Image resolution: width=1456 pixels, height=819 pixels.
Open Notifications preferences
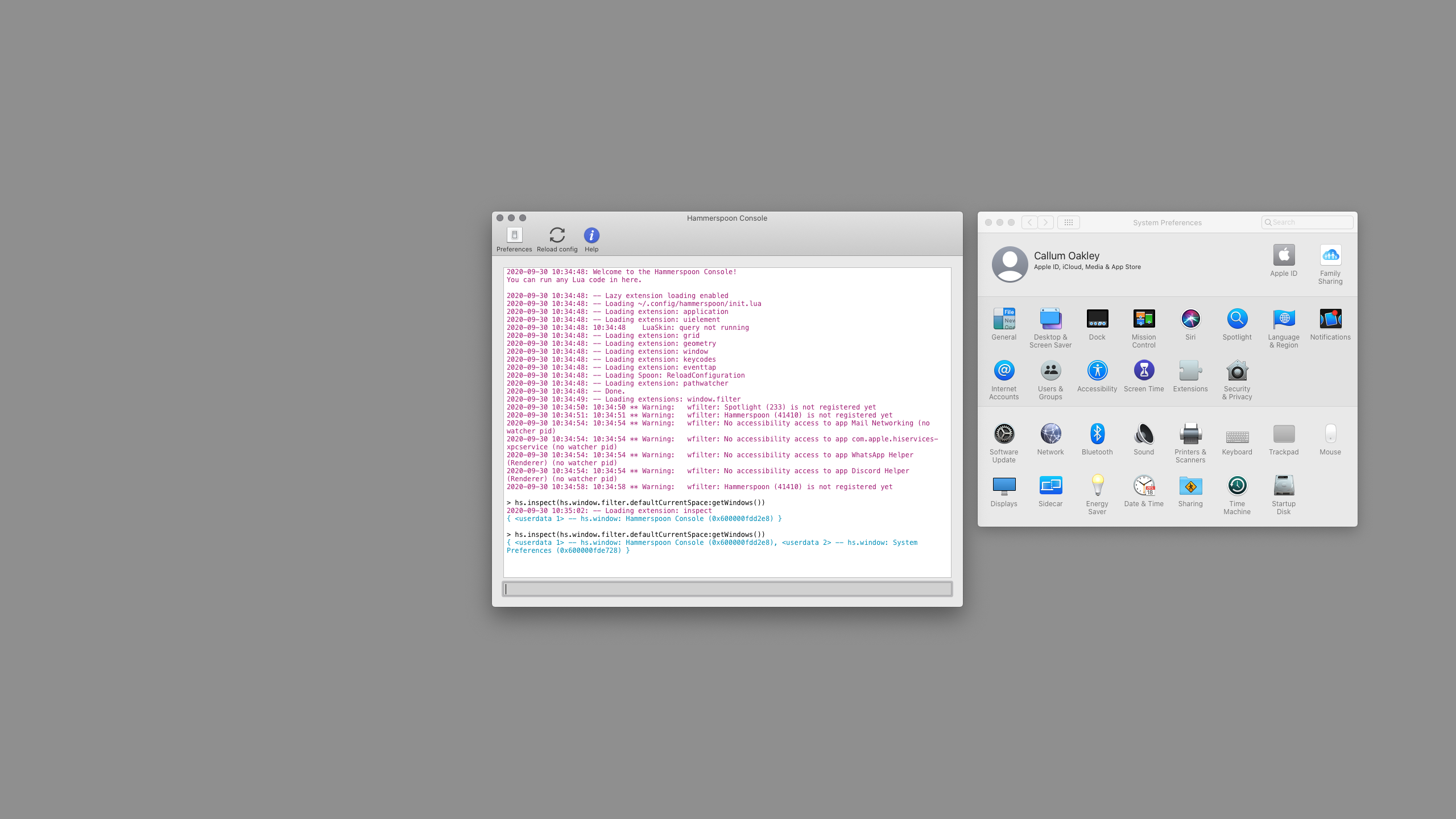pyautogui.click(x=1330, y=325)
